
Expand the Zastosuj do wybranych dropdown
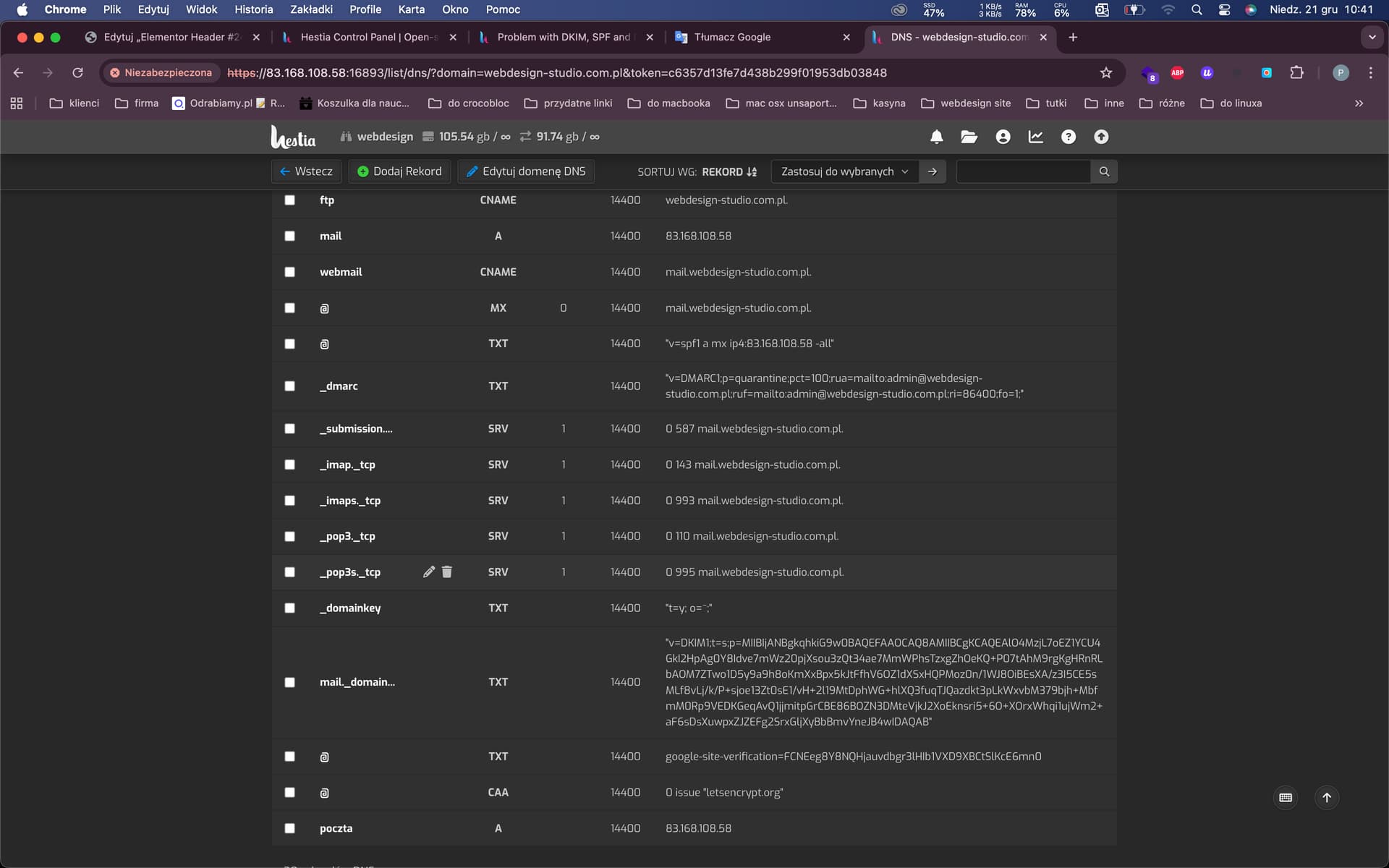[844, 171]
